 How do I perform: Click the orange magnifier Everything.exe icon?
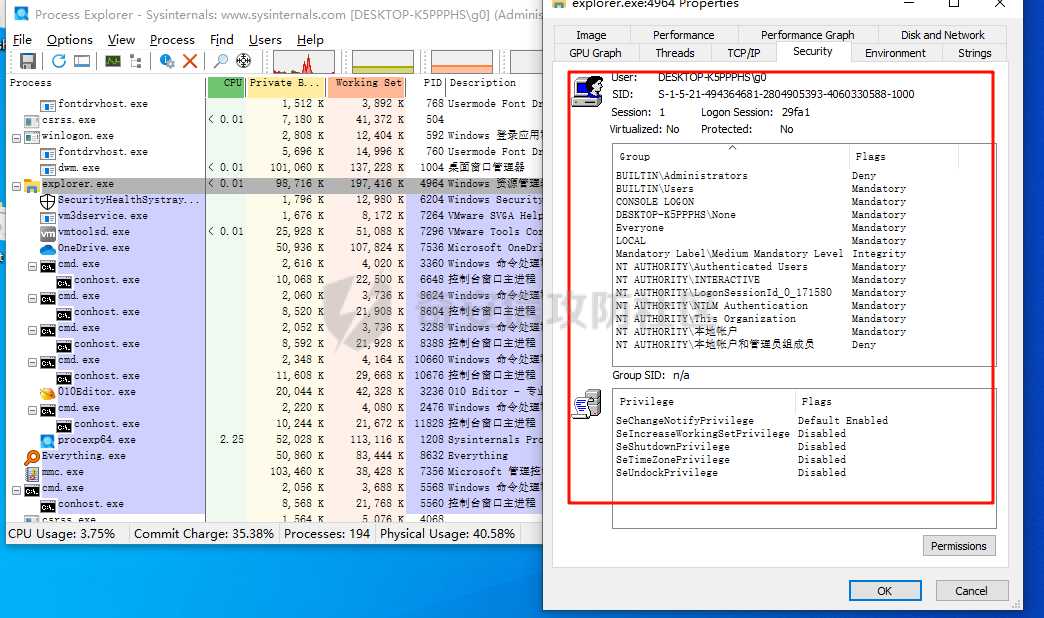point(31,457)
